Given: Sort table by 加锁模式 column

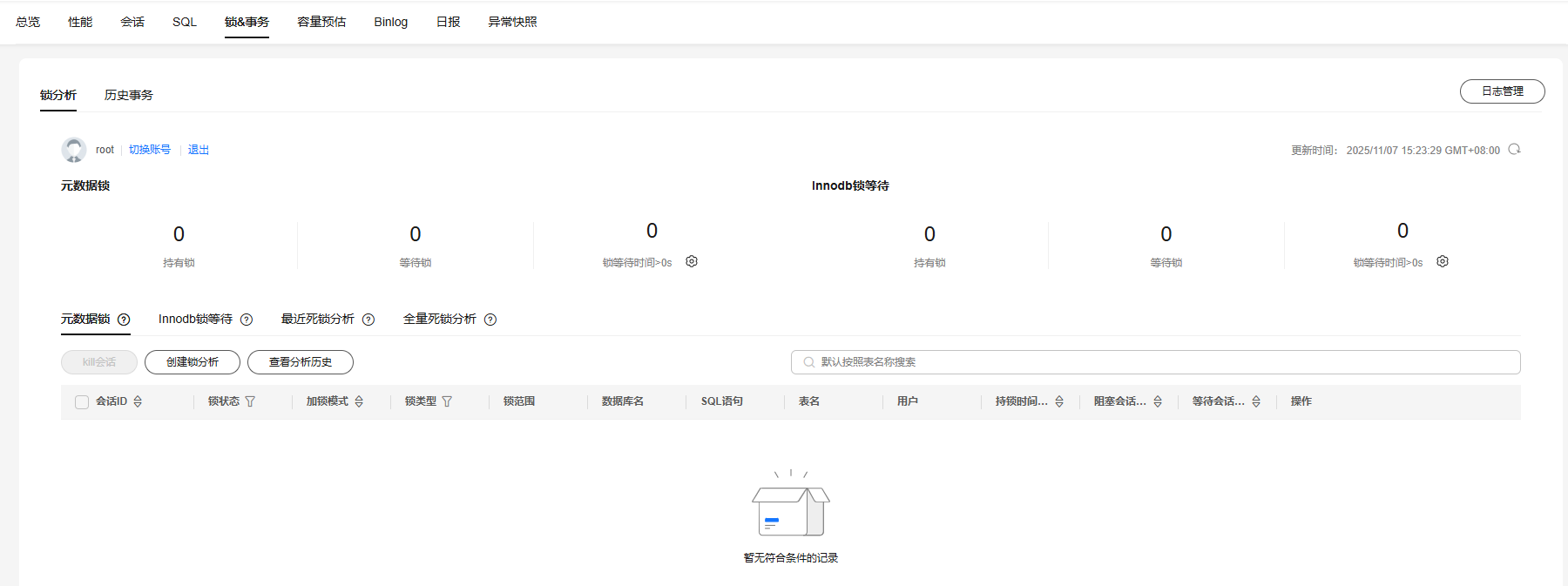Looking at the screenshot, I should click(x=359, y=401).
